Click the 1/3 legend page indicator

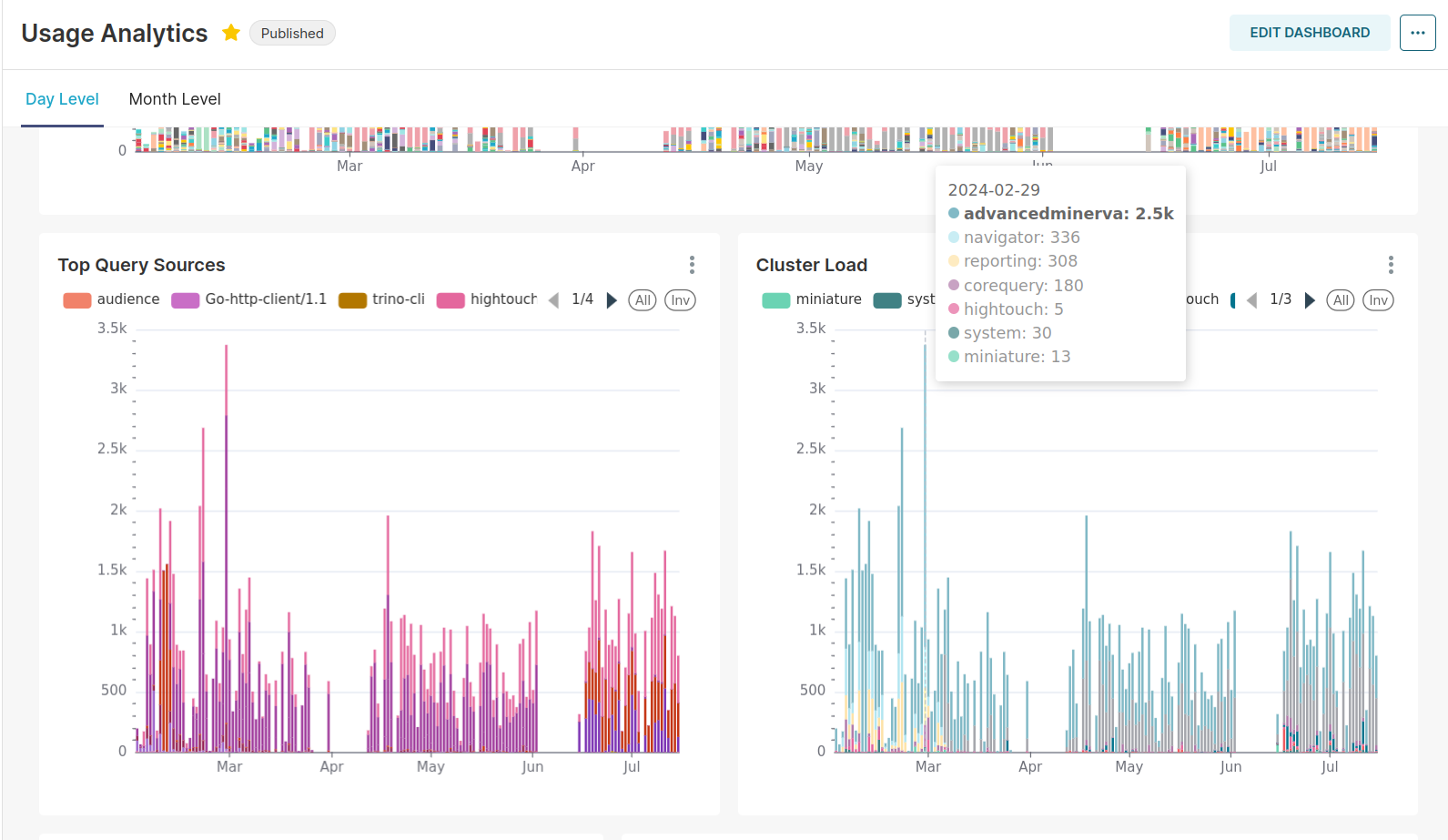(1281, 299)
